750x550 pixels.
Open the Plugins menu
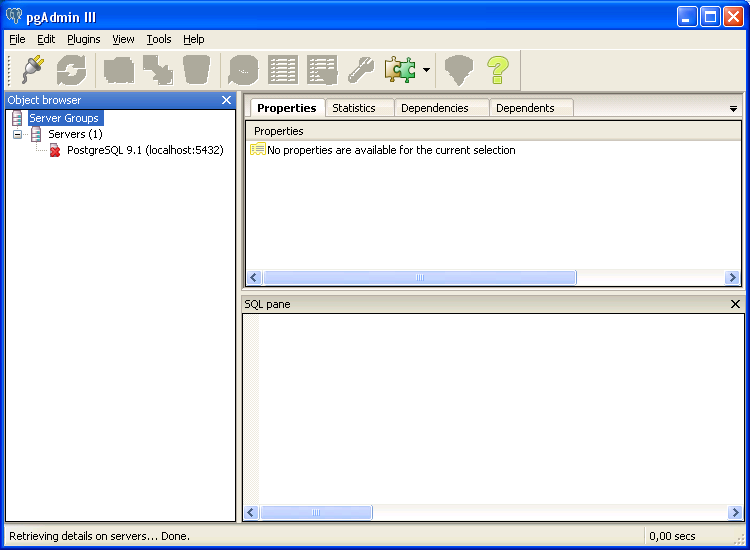click(84, 39)
